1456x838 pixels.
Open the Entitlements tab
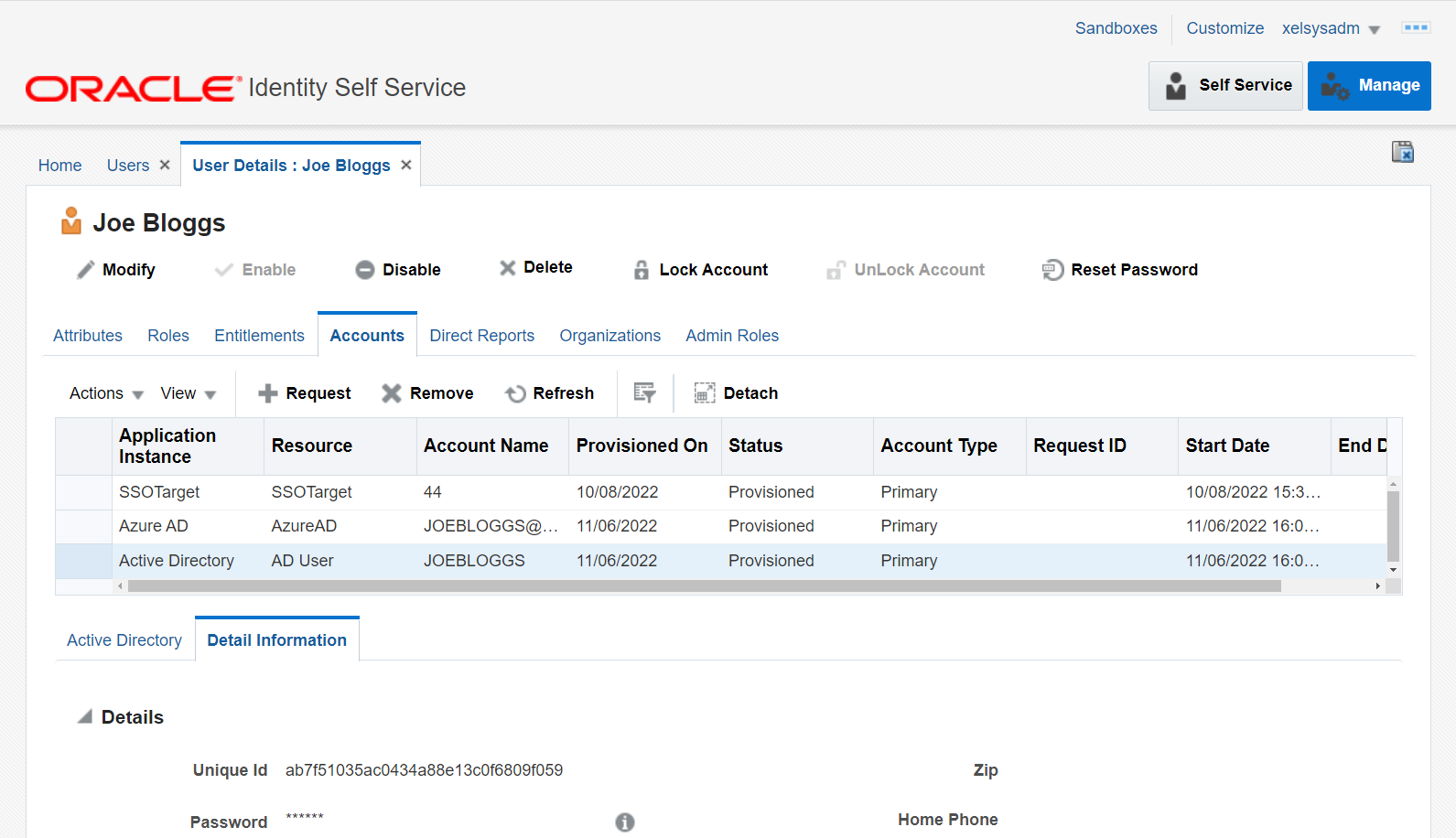click(x=259, y=336)
